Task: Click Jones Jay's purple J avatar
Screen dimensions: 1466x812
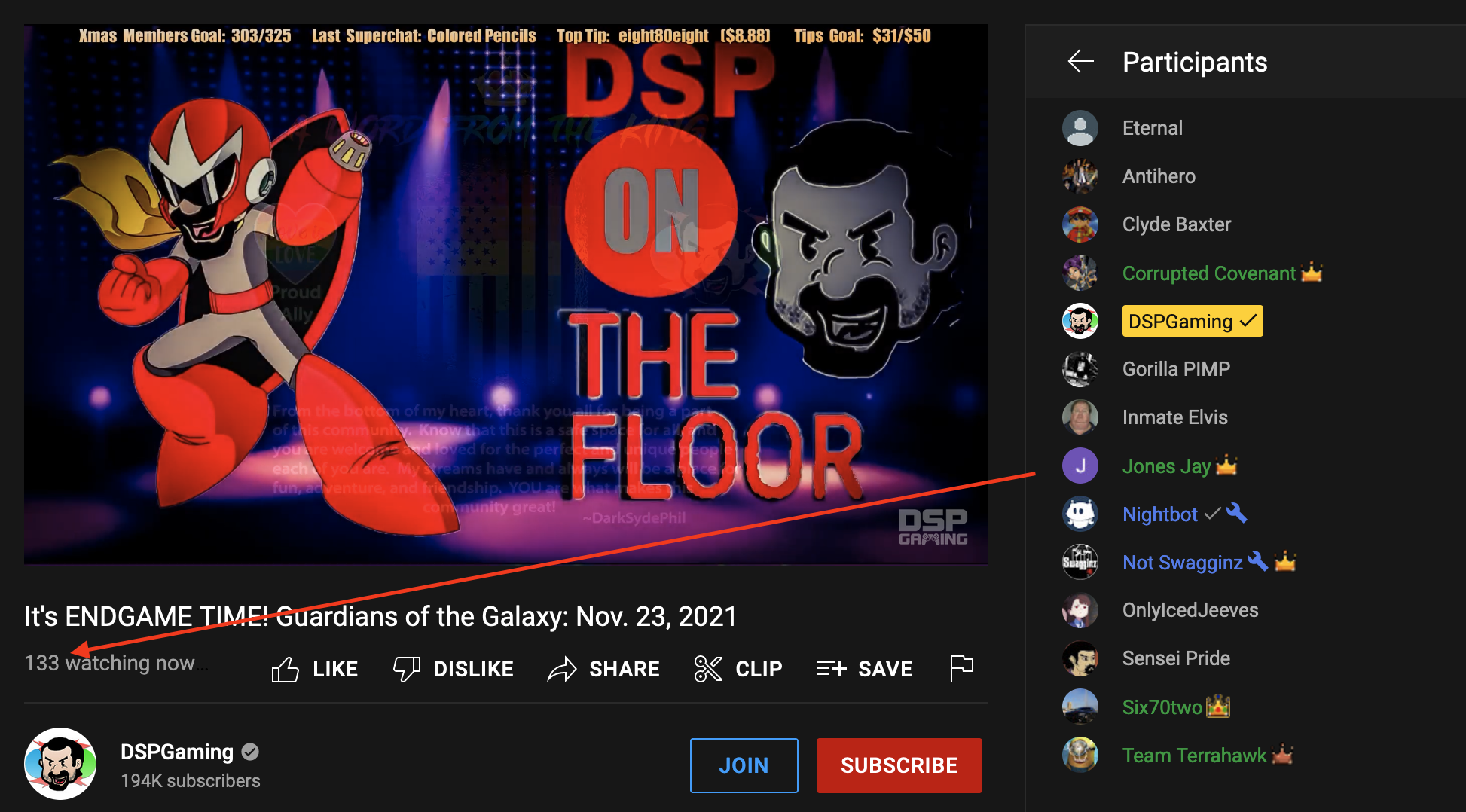Action: click(1080, 466)
